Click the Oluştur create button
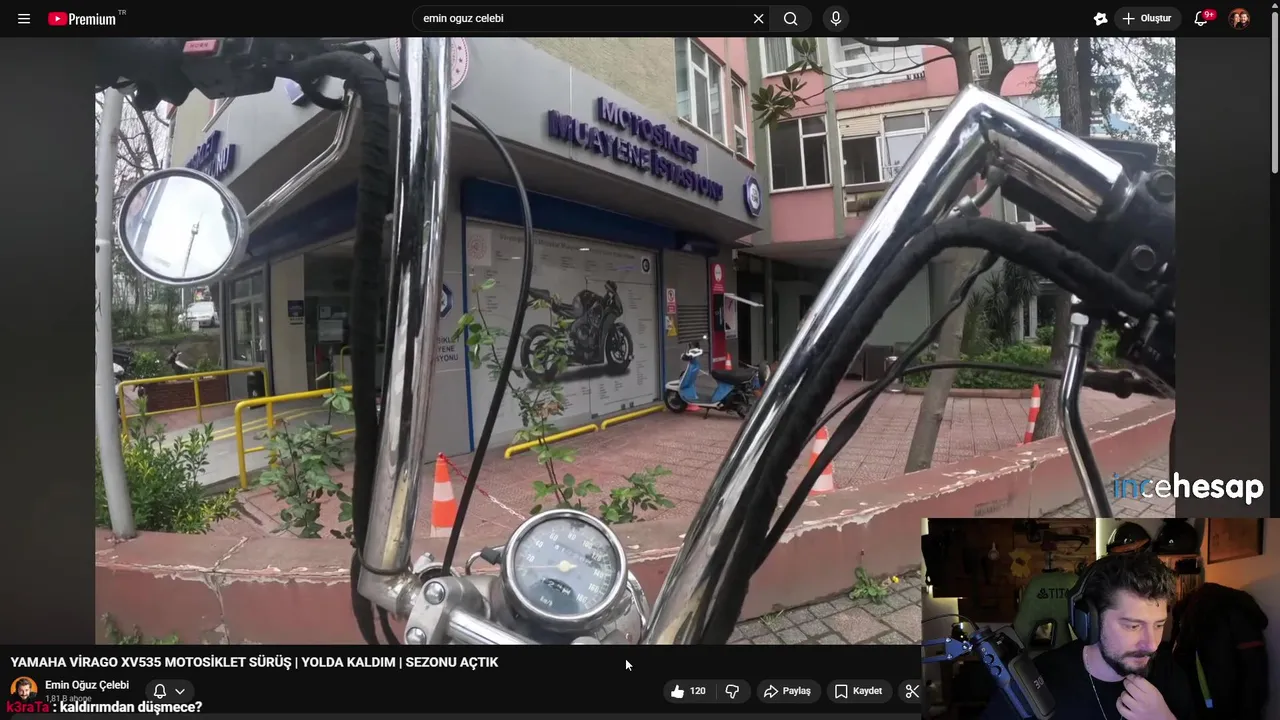 tap(1147, 19)
